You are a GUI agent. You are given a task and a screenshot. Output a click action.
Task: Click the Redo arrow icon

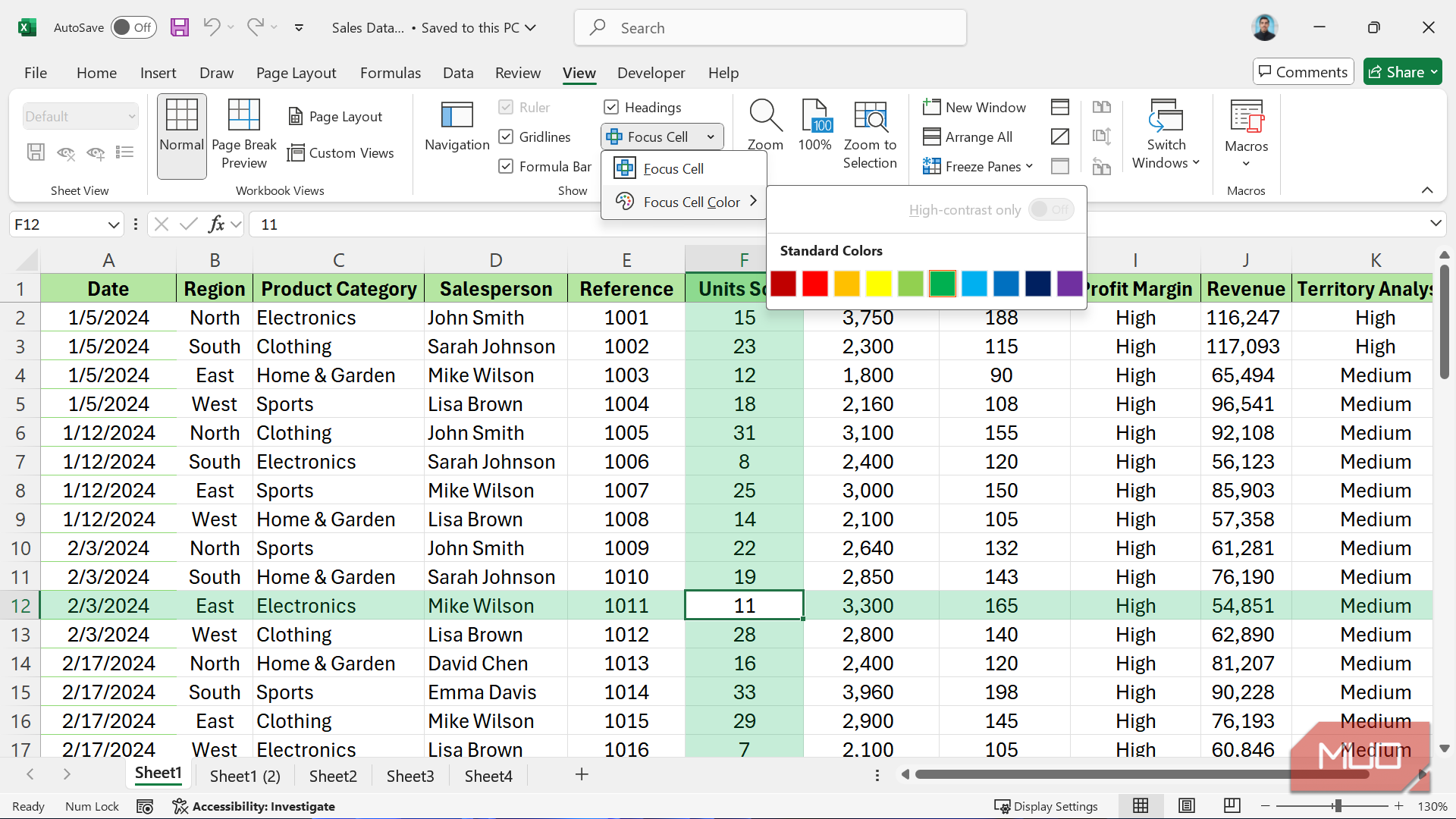(256, 27)
